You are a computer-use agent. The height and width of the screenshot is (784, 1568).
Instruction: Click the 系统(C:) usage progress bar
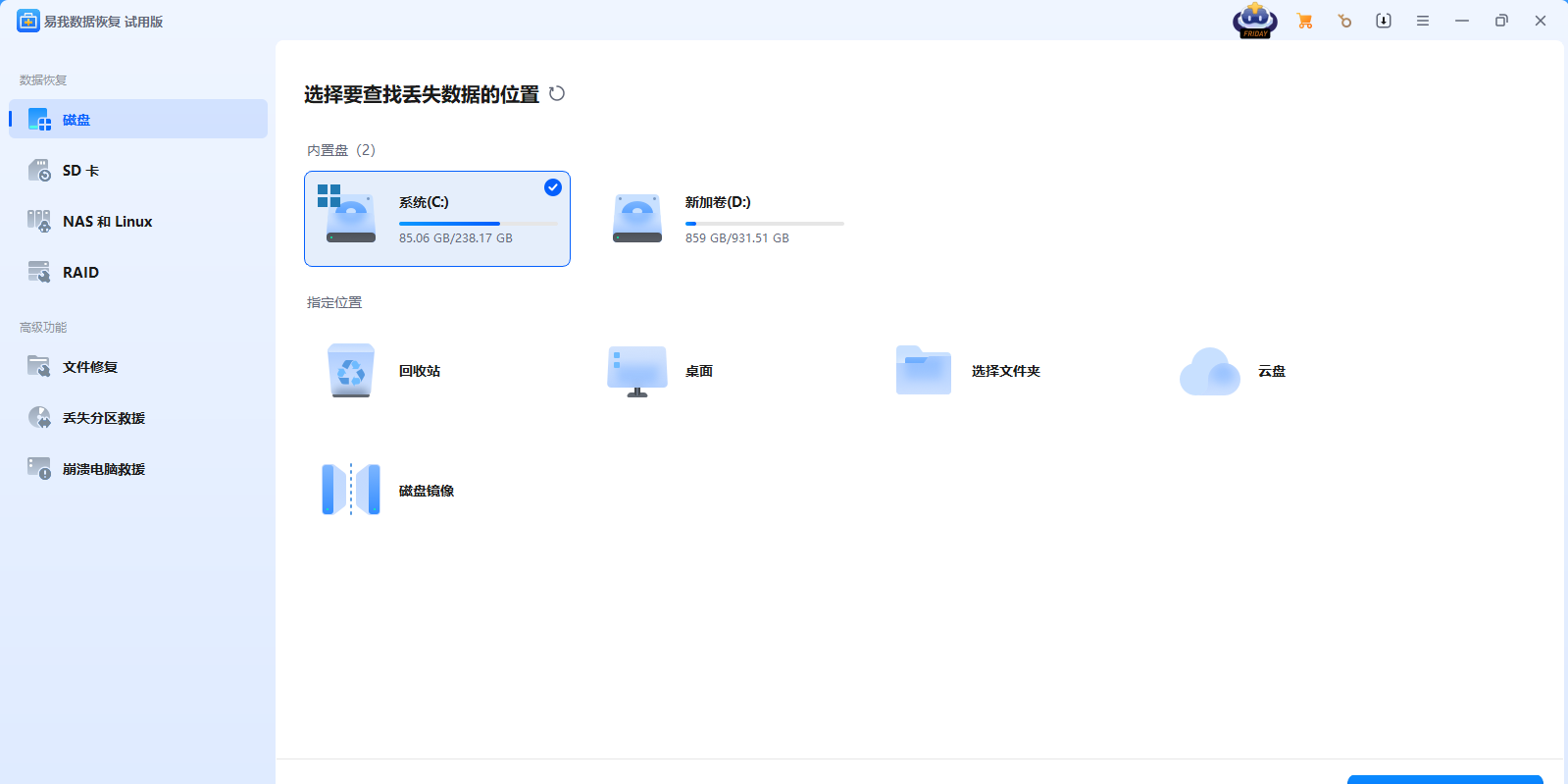(479, 224)
